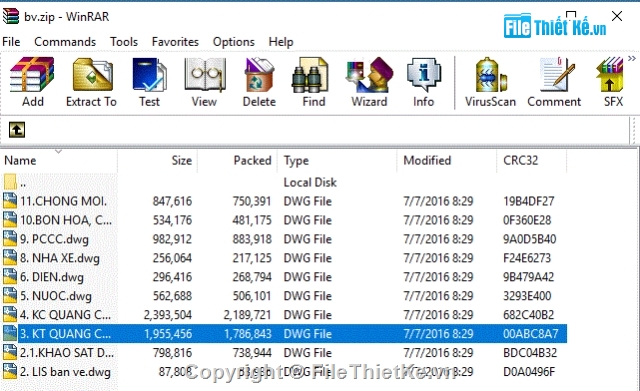Select file icon of 6. DIEN.dwg
This screenshot has height=391, width=640.
click(x=10, y=277)
